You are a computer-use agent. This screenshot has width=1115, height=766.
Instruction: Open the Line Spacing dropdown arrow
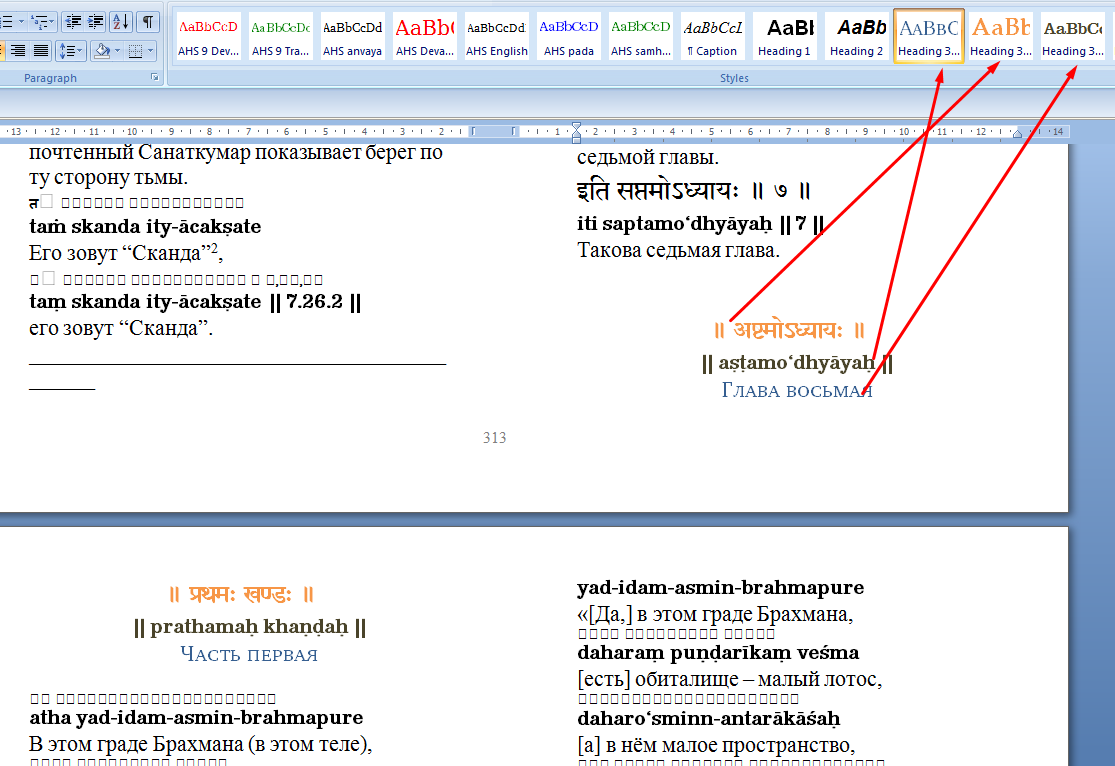[80, 50]
